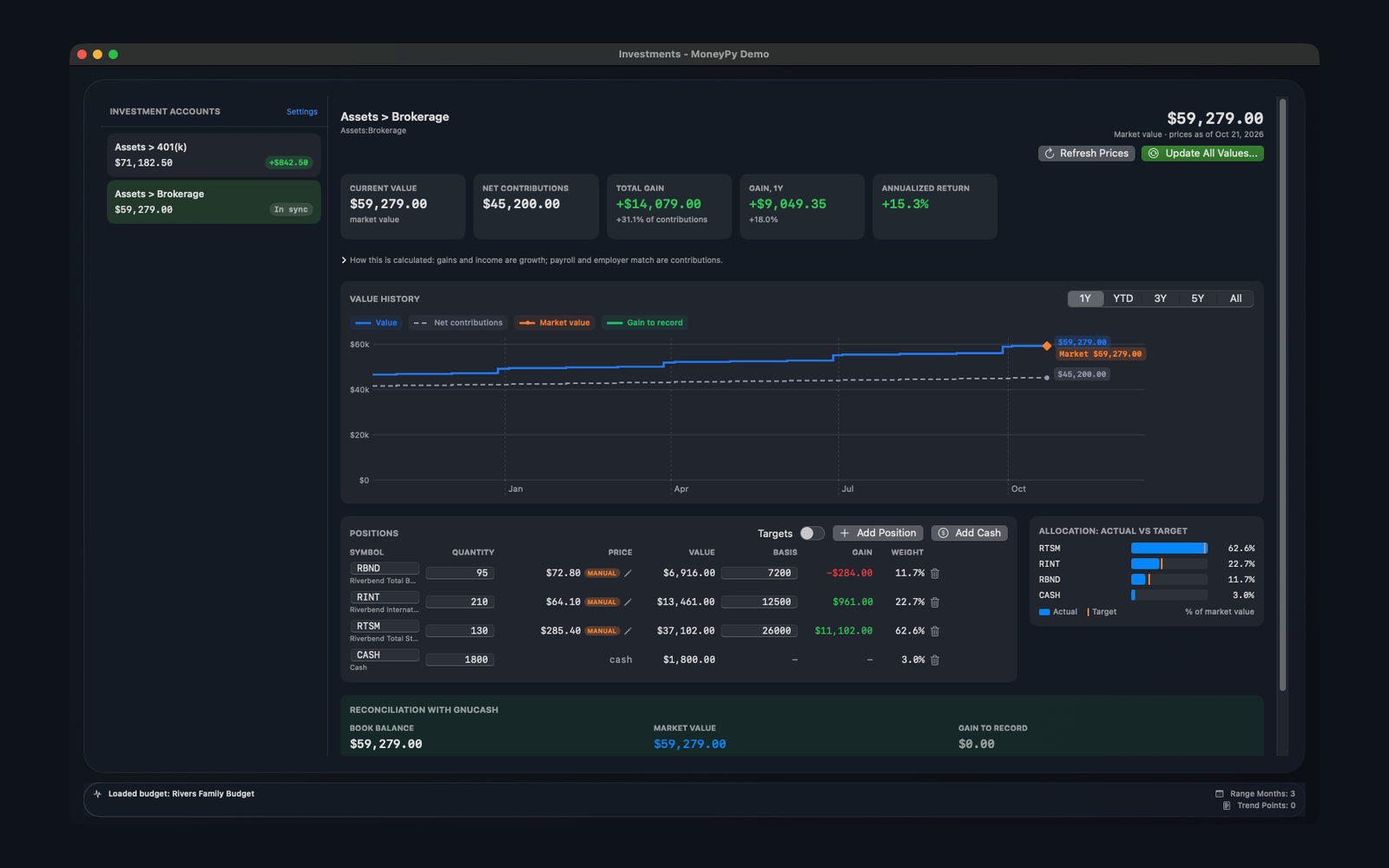
Task: Select the Assets > 401(k) account
Action: pyautogui.click(x=214, y=155)
